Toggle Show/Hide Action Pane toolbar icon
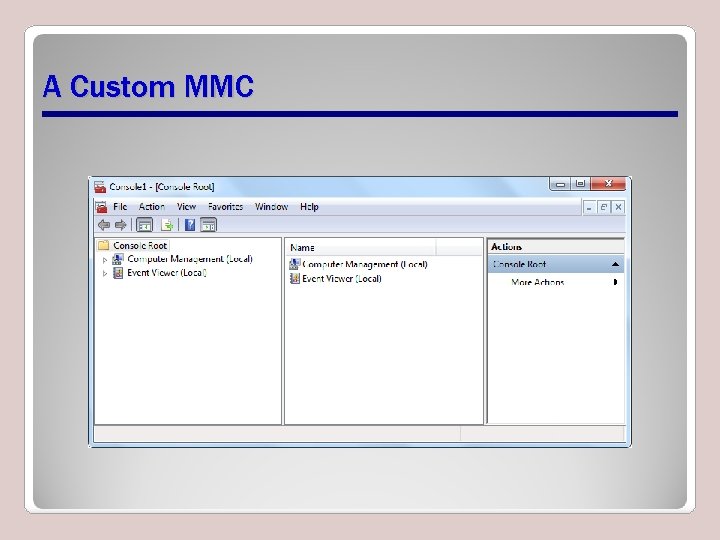720x540 pixels. point(208,225)
